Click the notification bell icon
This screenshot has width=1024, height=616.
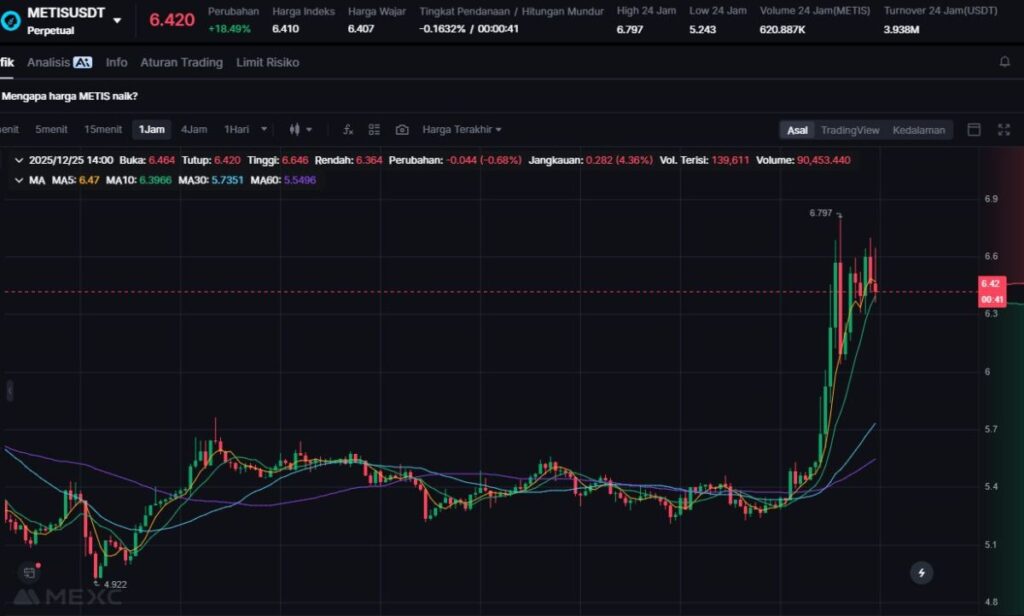tap(1004, 62)
